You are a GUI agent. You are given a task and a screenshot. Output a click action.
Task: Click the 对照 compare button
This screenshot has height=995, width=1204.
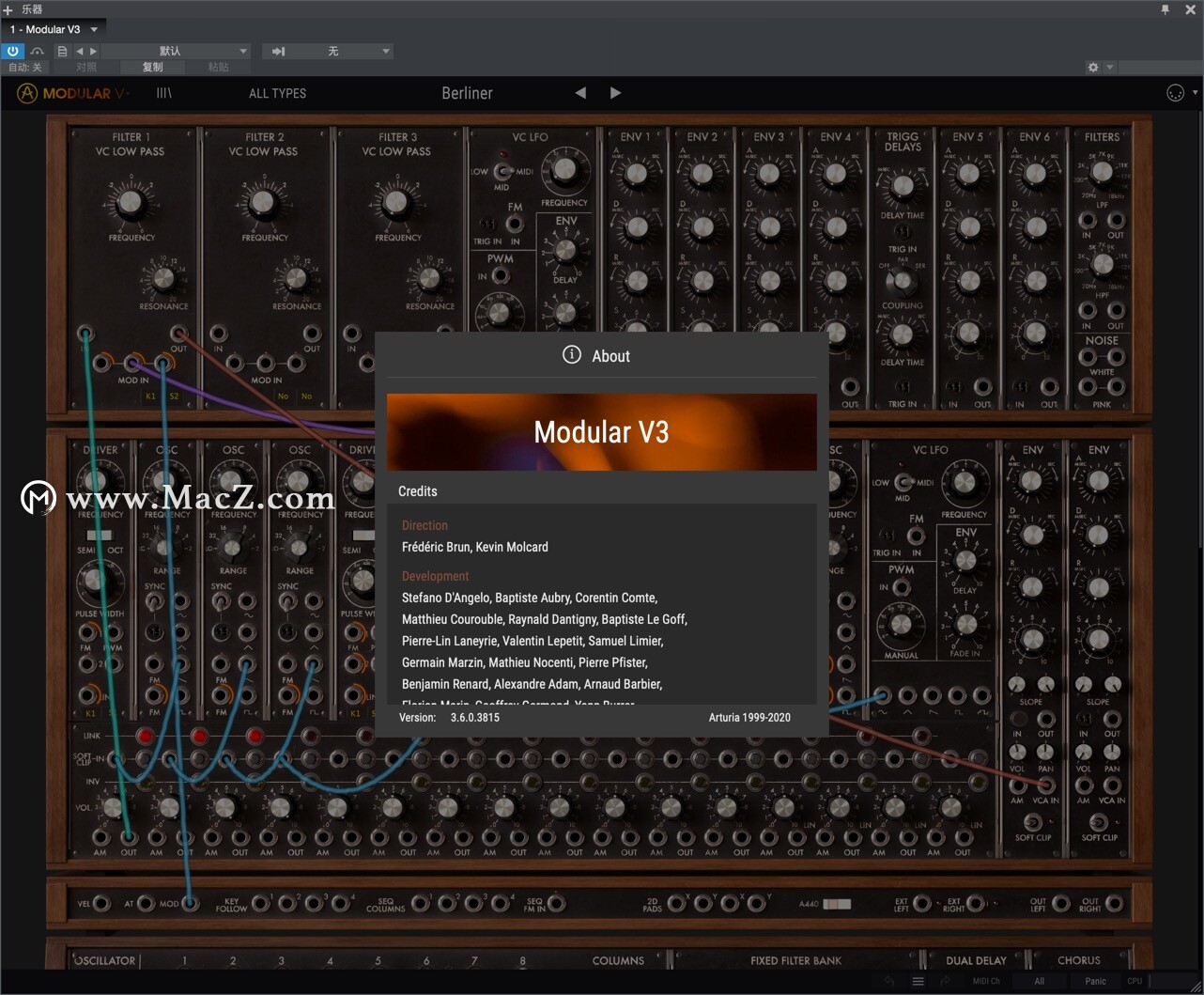click(87, 67)
